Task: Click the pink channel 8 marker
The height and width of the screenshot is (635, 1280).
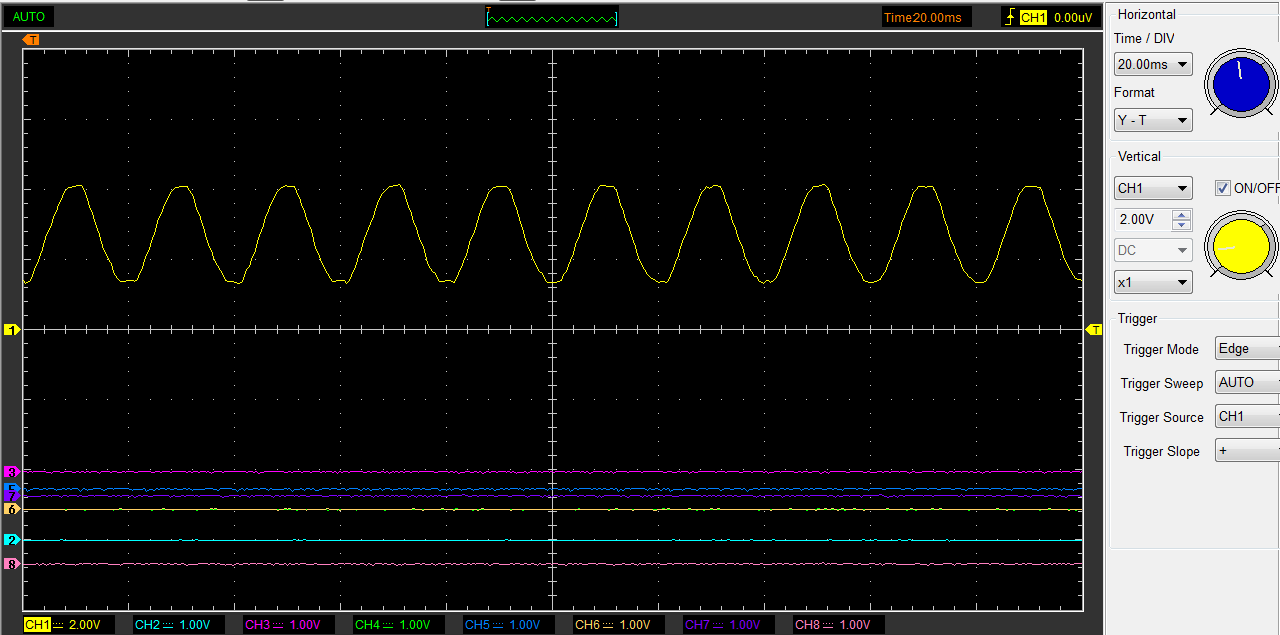Action: click(12, 564)
